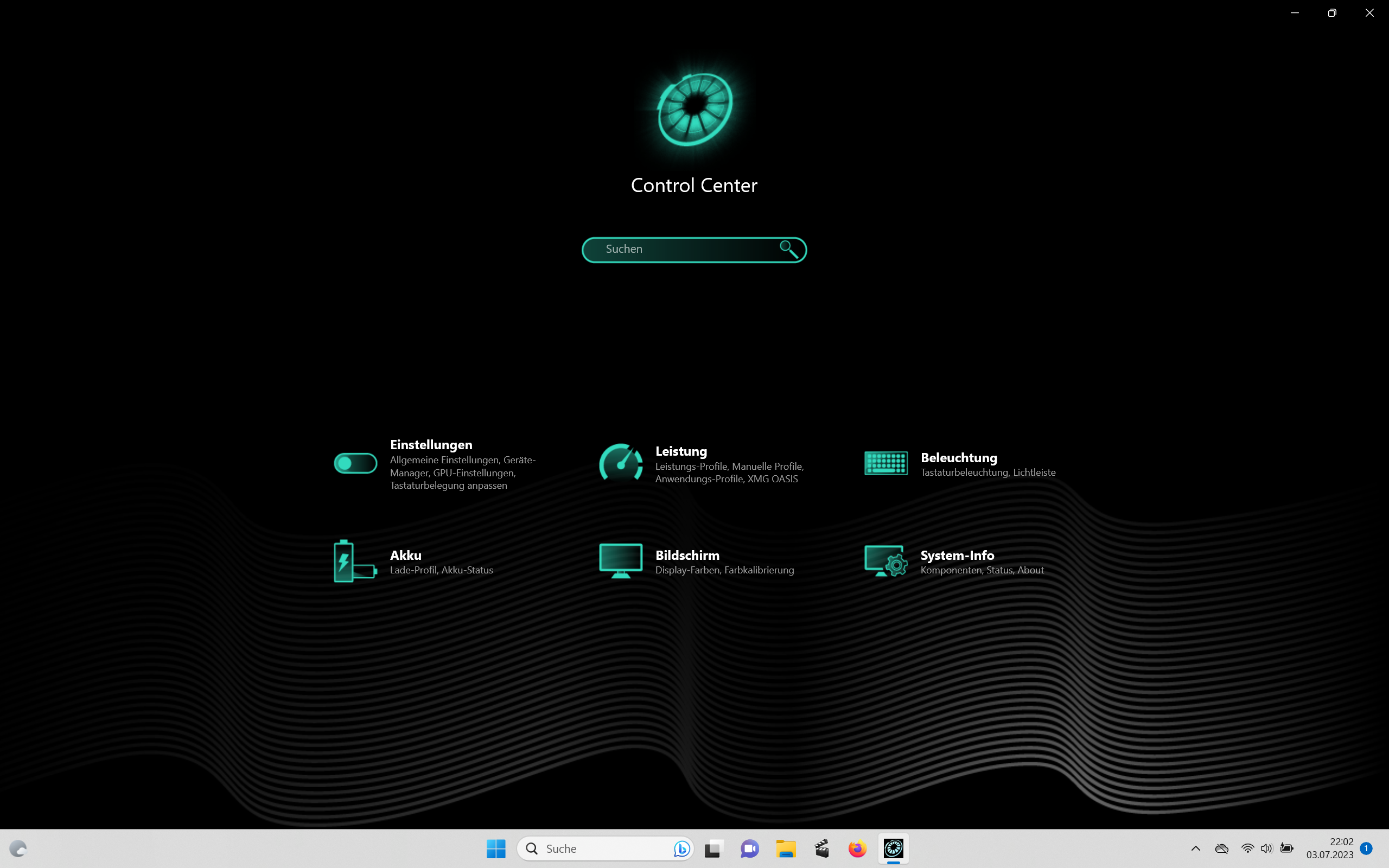Click the Control Center fan logo
This screenshot has height=868, width=1389.
pyautogui.click(x=694, y=109)
